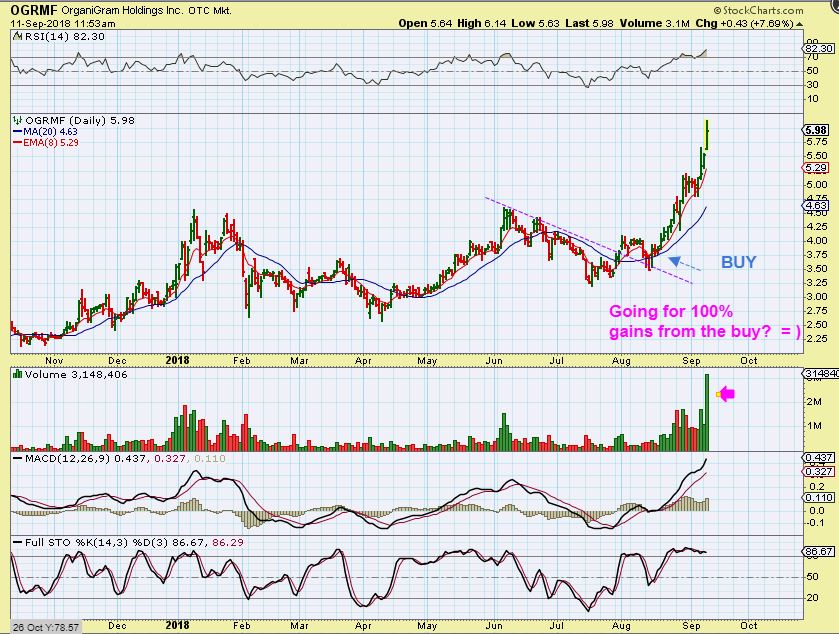Click the 5.29 EMA price tag on axis
Viewport: 839px width, 634px height.
[x=816, y=167]
